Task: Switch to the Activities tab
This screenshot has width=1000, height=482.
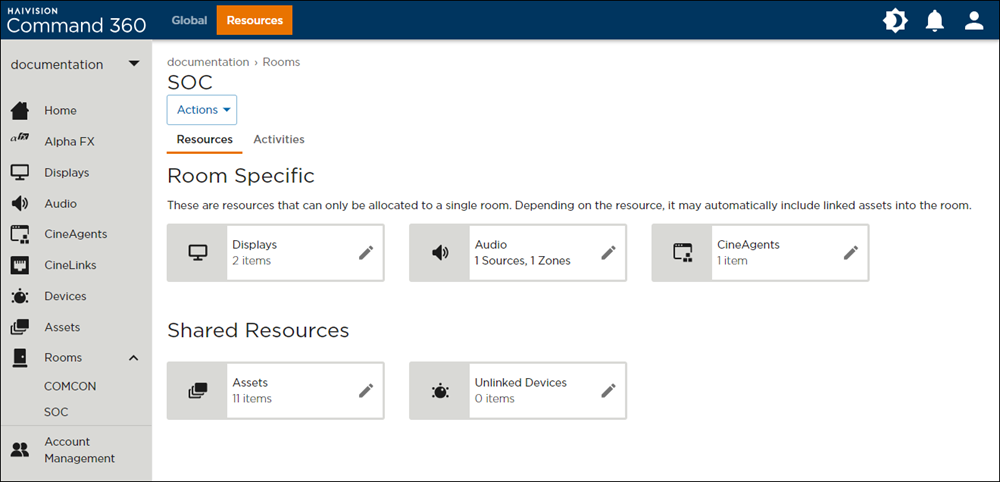Action: [279, 140]
